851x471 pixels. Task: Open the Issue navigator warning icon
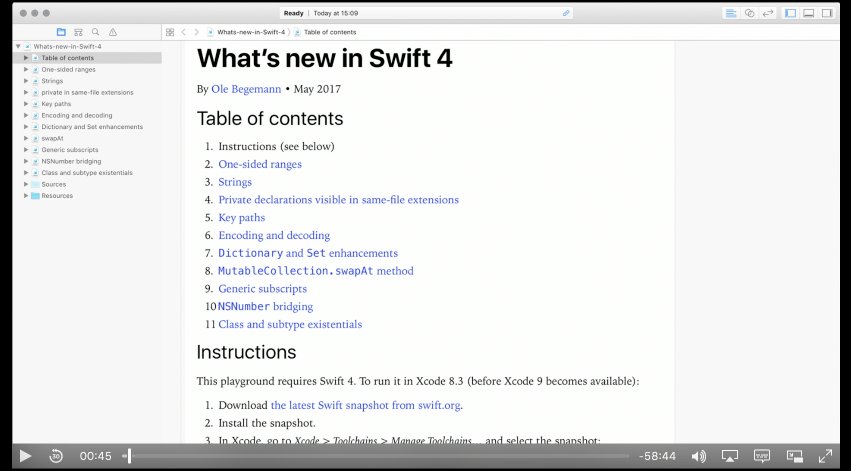pos(113,32)
